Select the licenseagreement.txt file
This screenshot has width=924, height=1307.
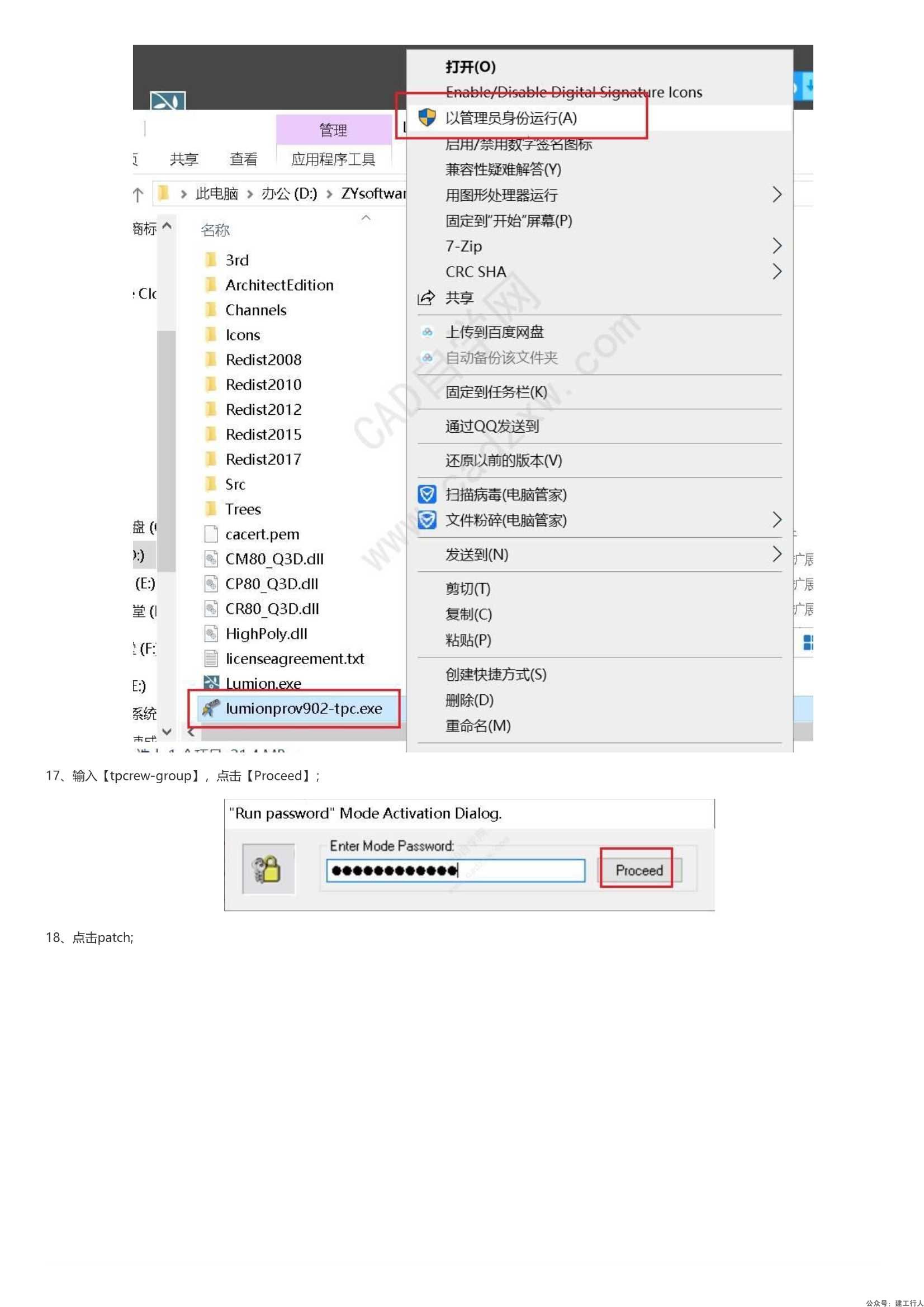(295, 659)
